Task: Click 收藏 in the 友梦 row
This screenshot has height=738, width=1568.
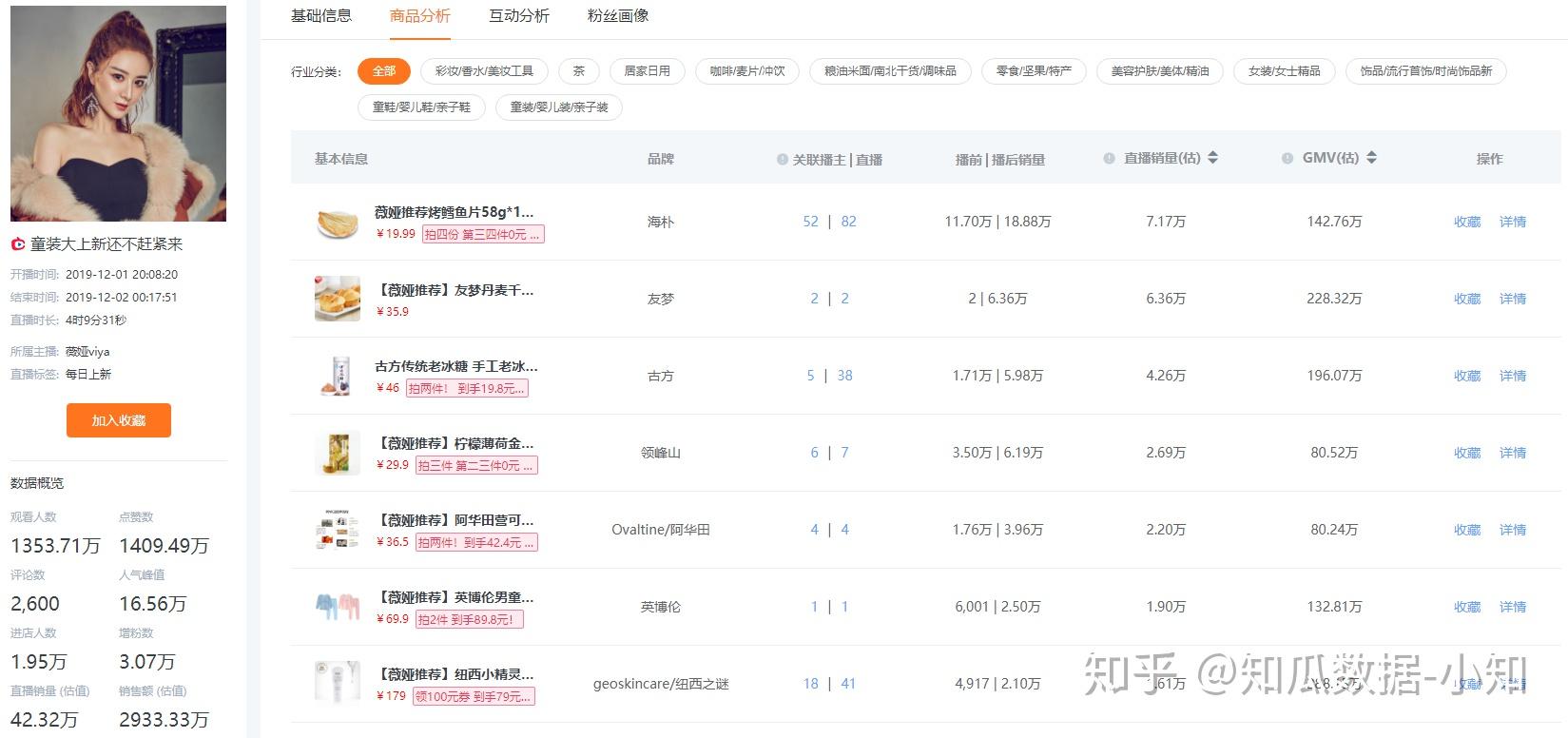Action: click(x=1467, y=299)
